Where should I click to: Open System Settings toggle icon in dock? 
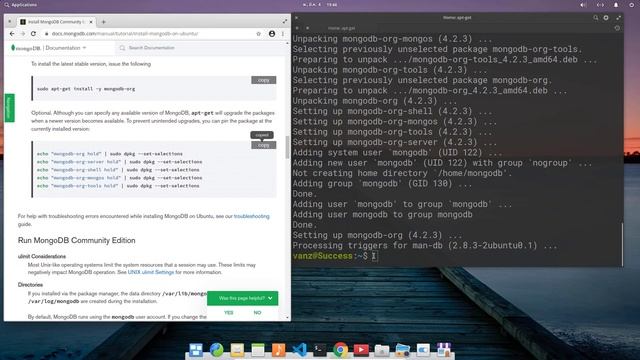click(423, 350)
